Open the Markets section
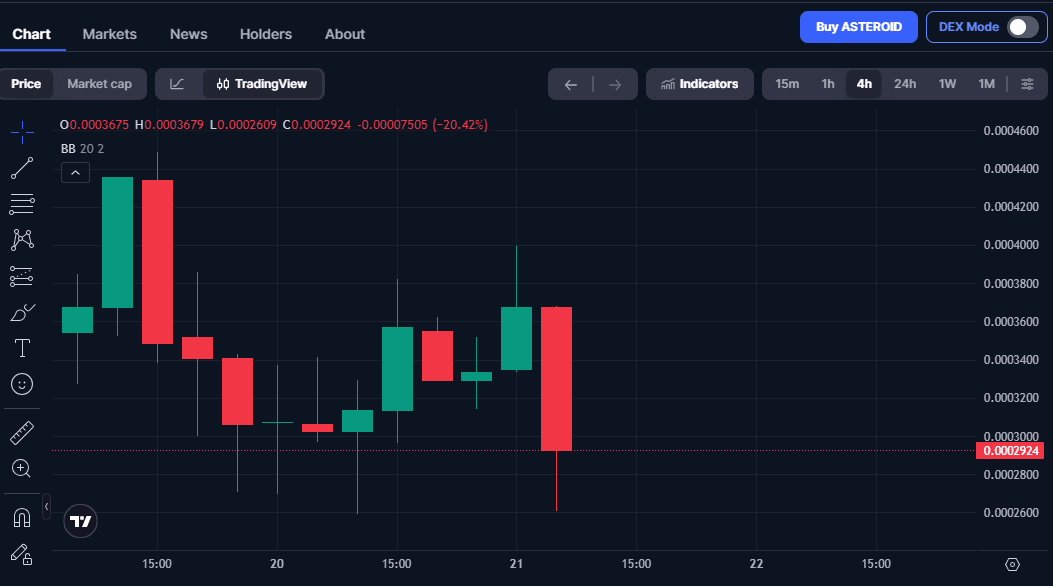 point(109,33)
